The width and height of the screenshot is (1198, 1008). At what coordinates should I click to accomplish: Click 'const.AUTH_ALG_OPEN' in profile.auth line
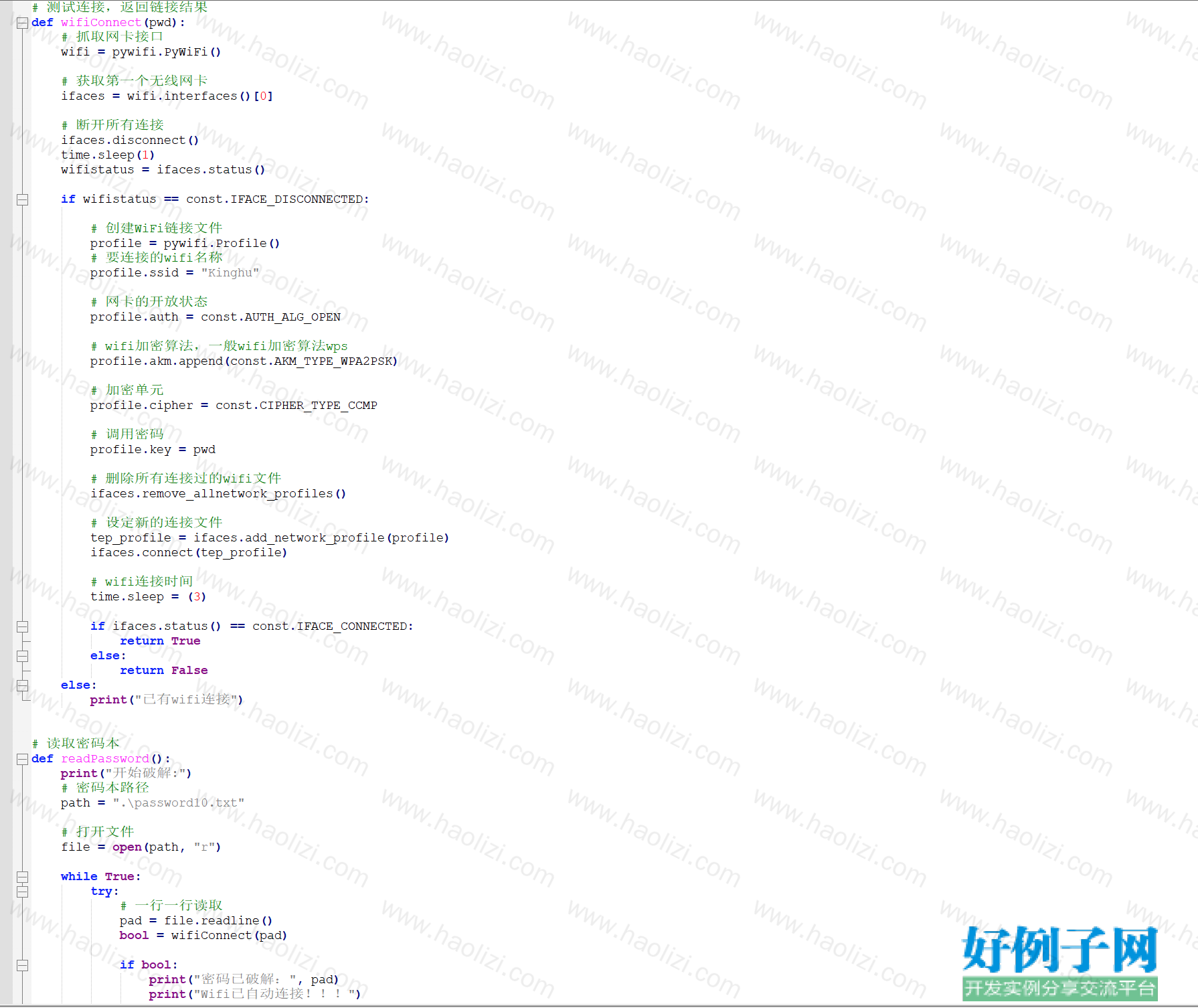[270, 317]
